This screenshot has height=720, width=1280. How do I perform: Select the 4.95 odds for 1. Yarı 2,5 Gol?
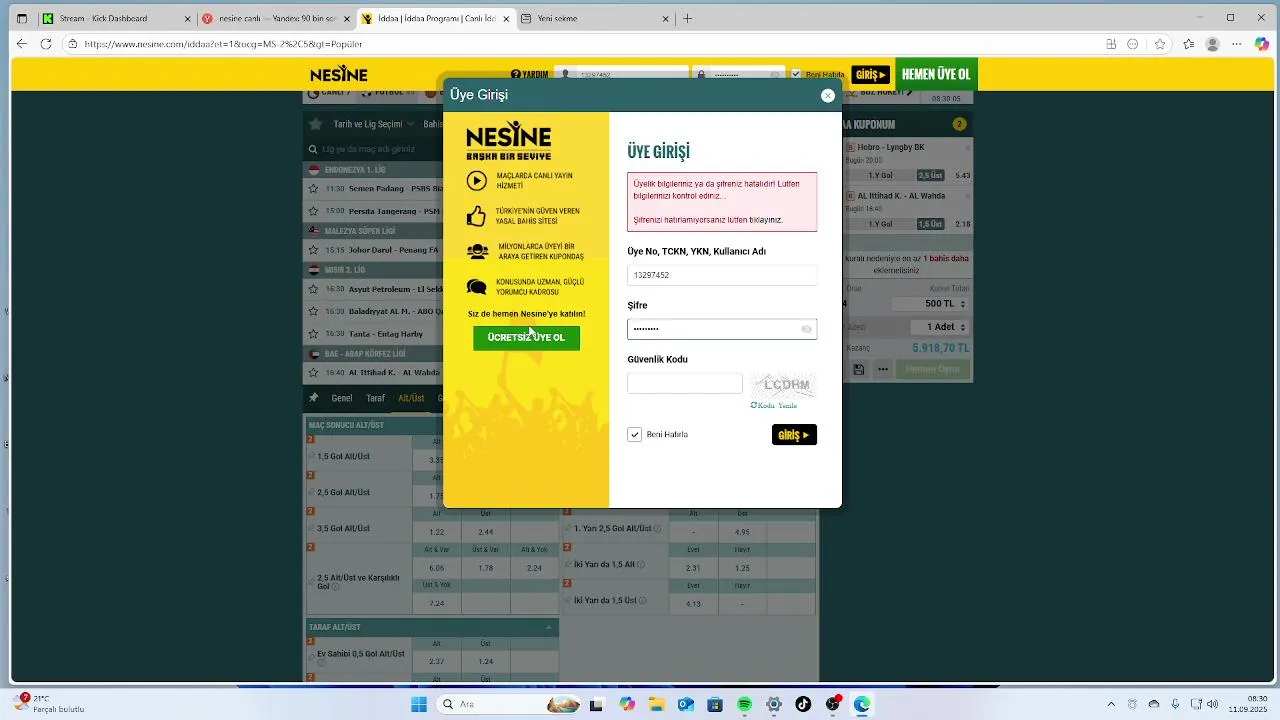click(x=742, y=532)
